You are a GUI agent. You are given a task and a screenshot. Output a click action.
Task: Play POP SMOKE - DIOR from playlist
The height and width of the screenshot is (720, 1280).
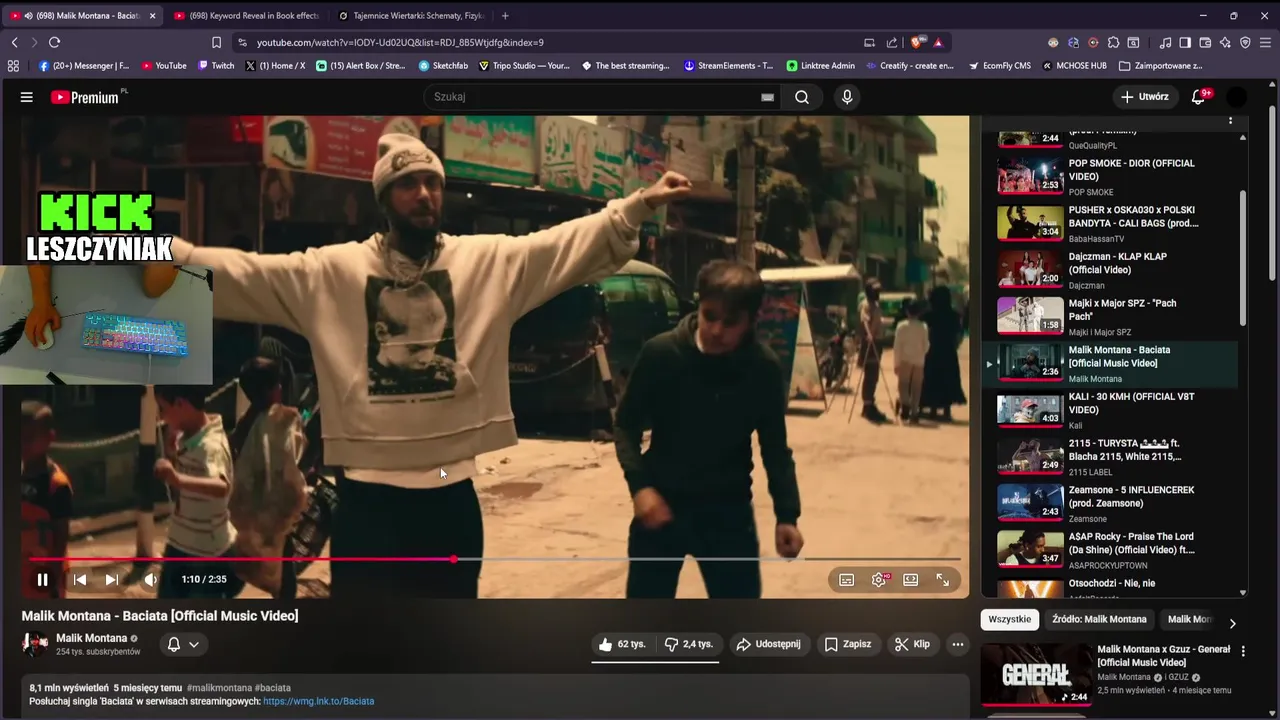1110,176
